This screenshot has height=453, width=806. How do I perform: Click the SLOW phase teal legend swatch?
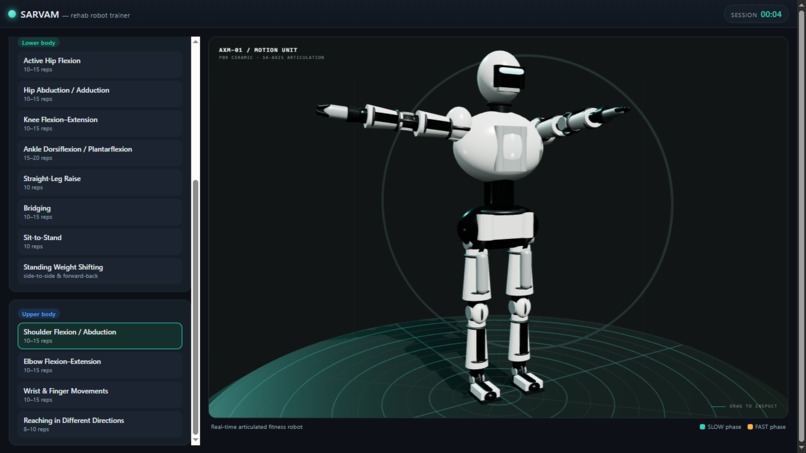click(702, 427)
